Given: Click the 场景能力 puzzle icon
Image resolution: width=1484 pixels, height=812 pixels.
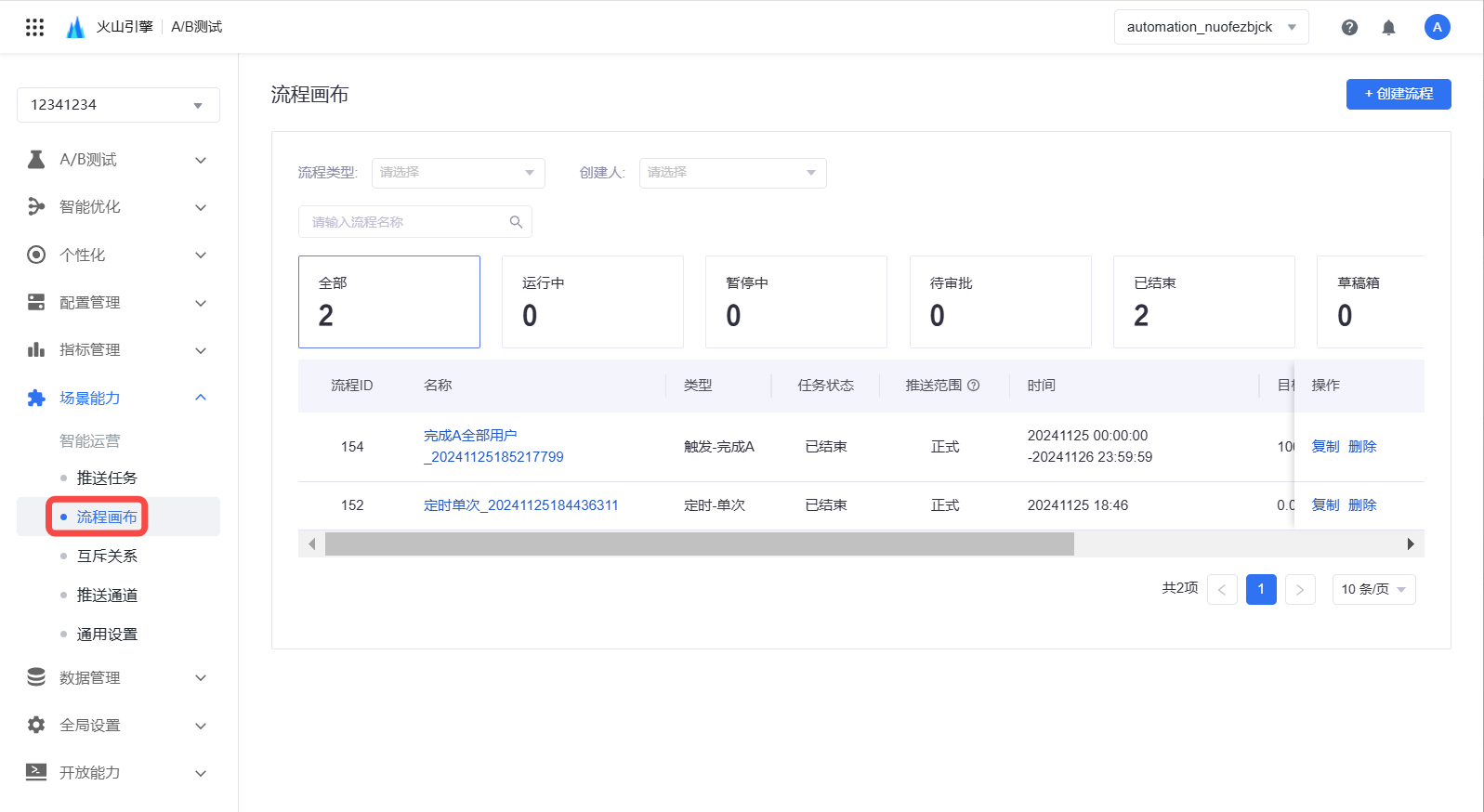Looking at the screenshot, I should pos(36,398).
